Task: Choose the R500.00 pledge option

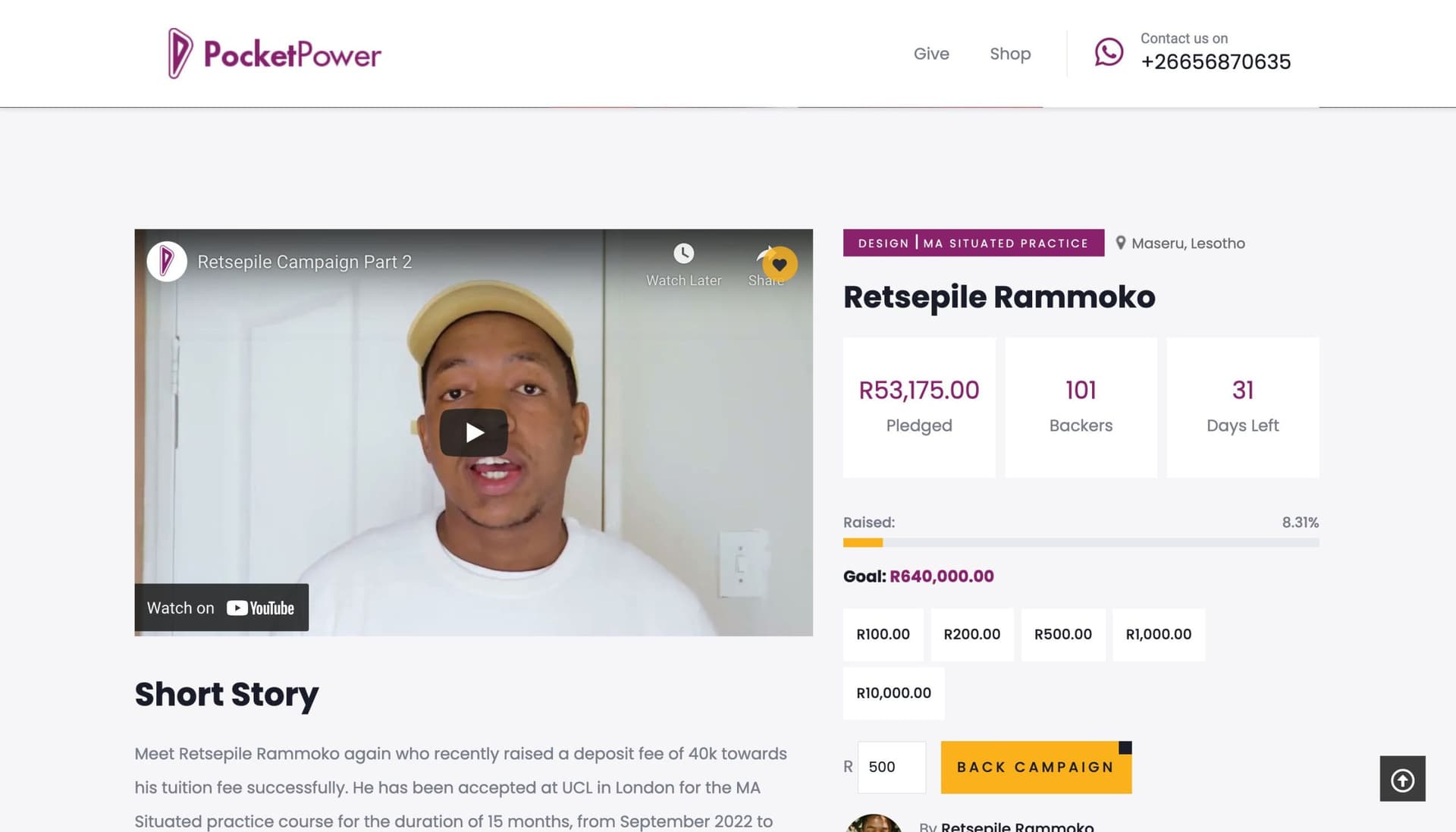Action: pyautogui.click(x=1063, y=634)
